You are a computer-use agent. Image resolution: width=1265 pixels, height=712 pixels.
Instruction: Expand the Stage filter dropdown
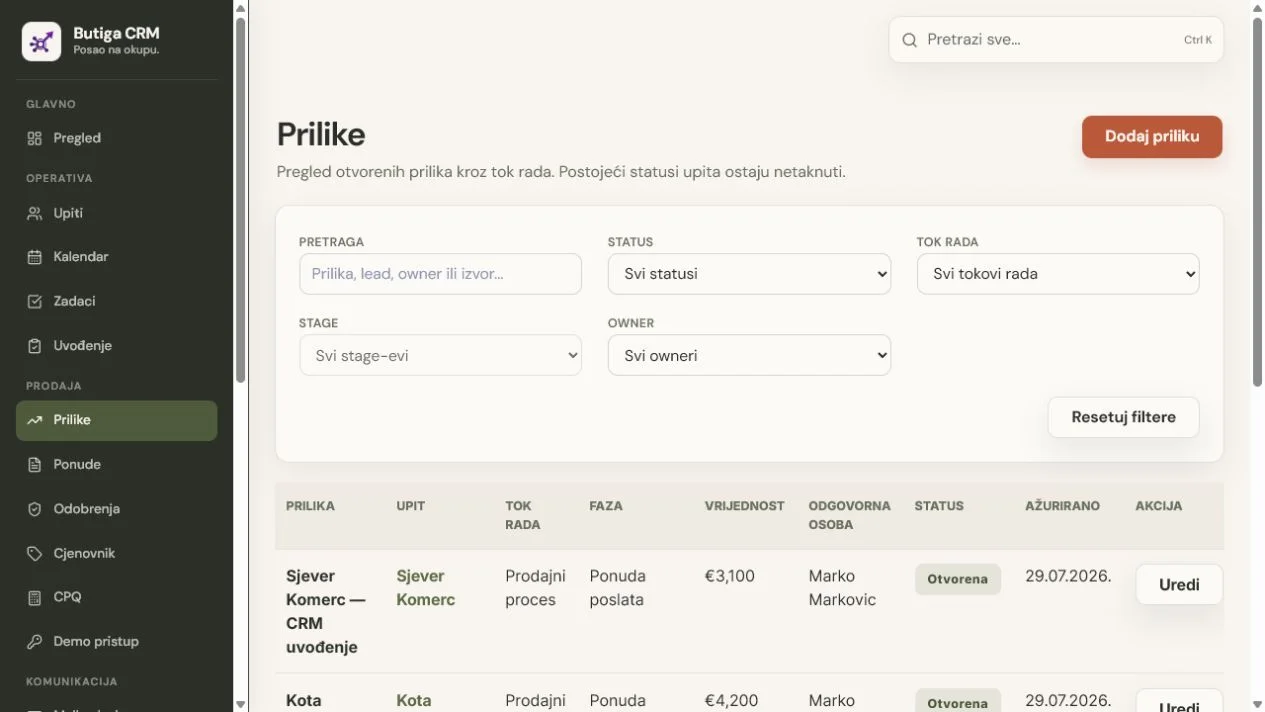[440, 355]
